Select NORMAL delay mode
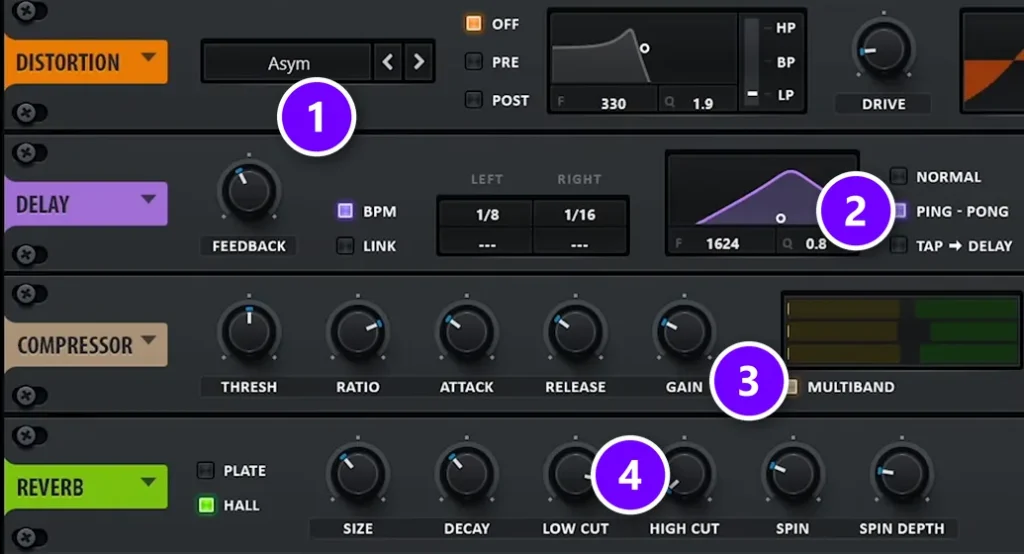The width and height of the screenshot is (1024, 554). point(899,176)
